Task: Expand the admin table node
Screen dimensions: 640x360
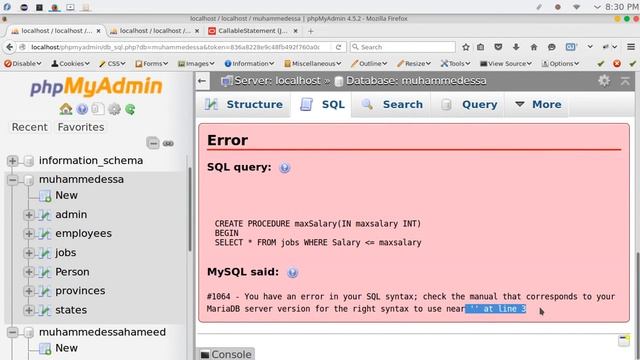Action: click(x=29, y=215)
